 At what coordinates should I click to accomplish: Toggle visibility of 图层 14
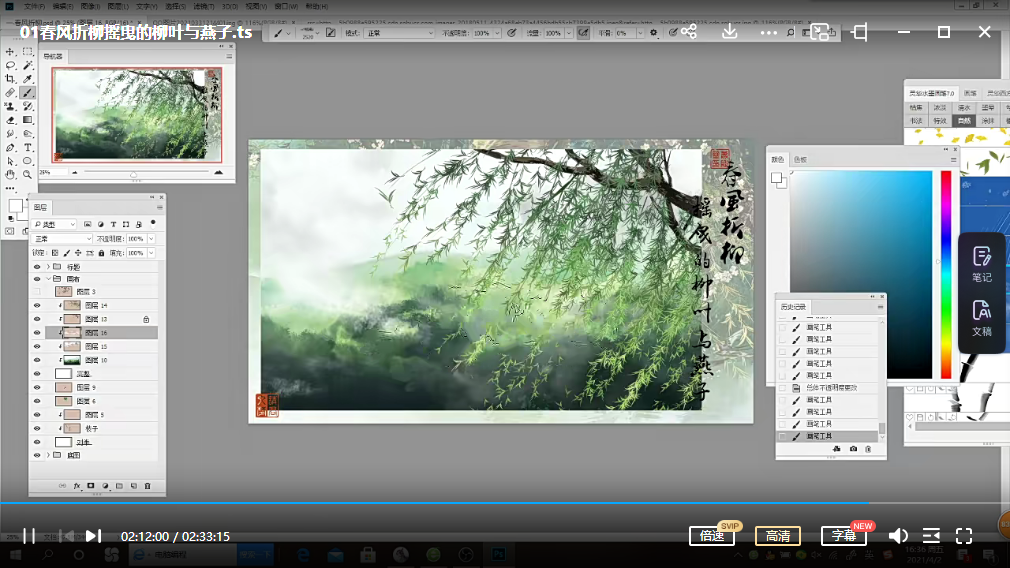37,306
